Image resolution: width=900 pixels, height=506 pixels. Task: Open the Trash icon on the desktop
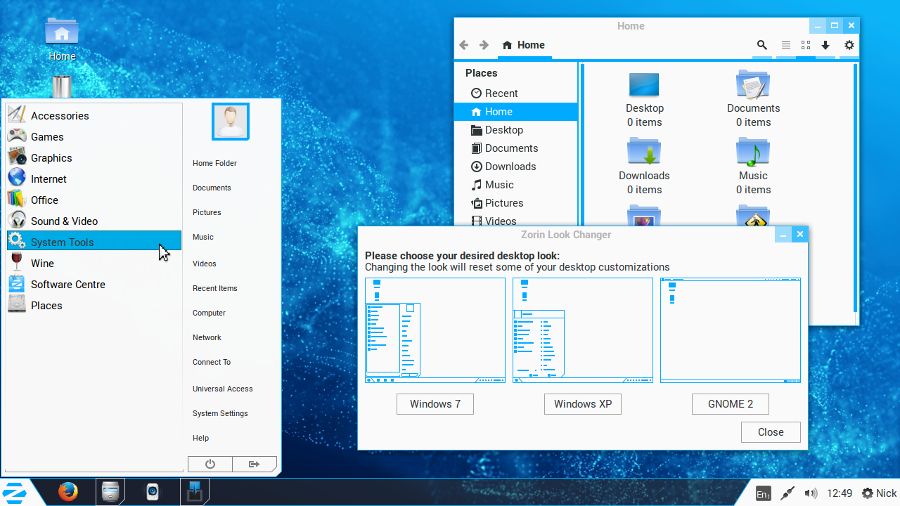[x=61, y=87]
